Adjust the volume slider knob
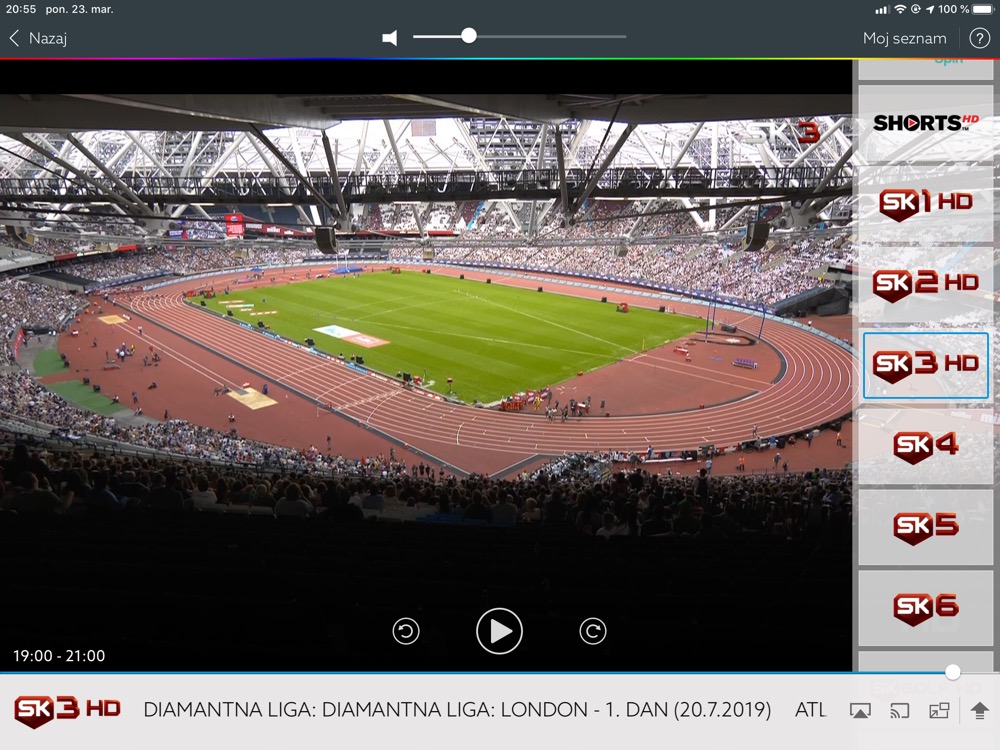This screenshot has height=750, width=1000. [x=469, y=36]
